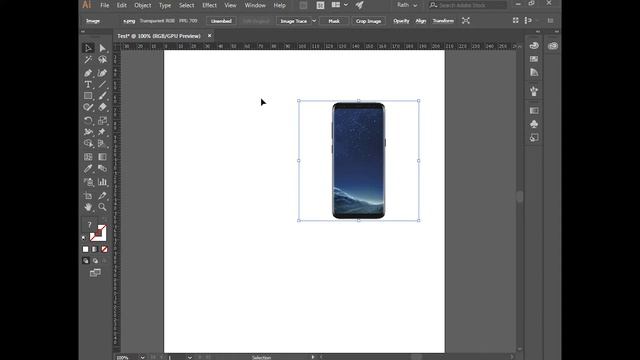The width and height of the screenshot is (640, 360).
Task: Set fill to solid Color mode
Action: (x=85, y=249)
